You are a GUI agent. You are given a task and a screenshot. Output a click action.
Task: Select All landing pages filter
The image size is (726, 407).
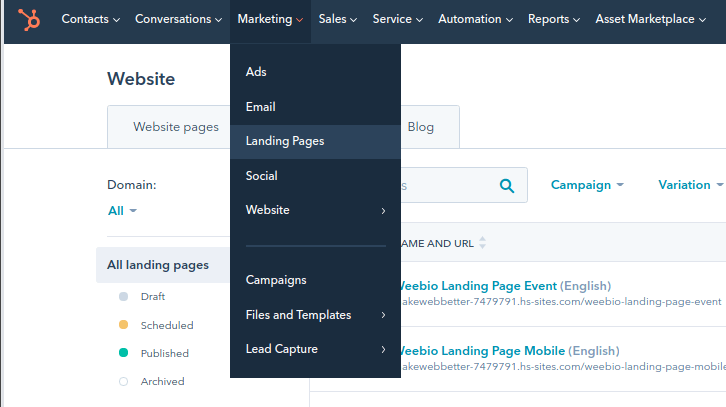pyautogui.click(x=163, y=265)
